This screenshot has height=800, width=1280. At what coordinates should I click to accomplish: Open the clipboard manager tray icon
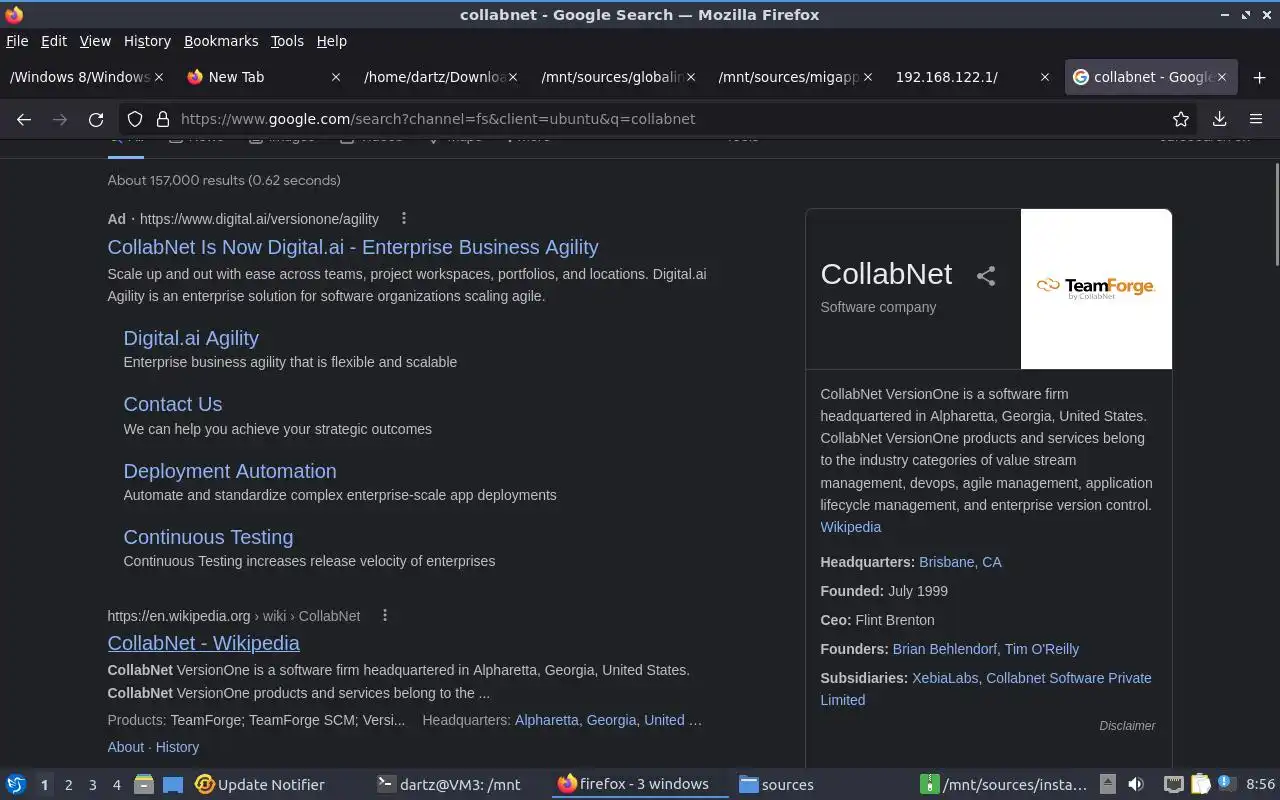(1200, 785)
